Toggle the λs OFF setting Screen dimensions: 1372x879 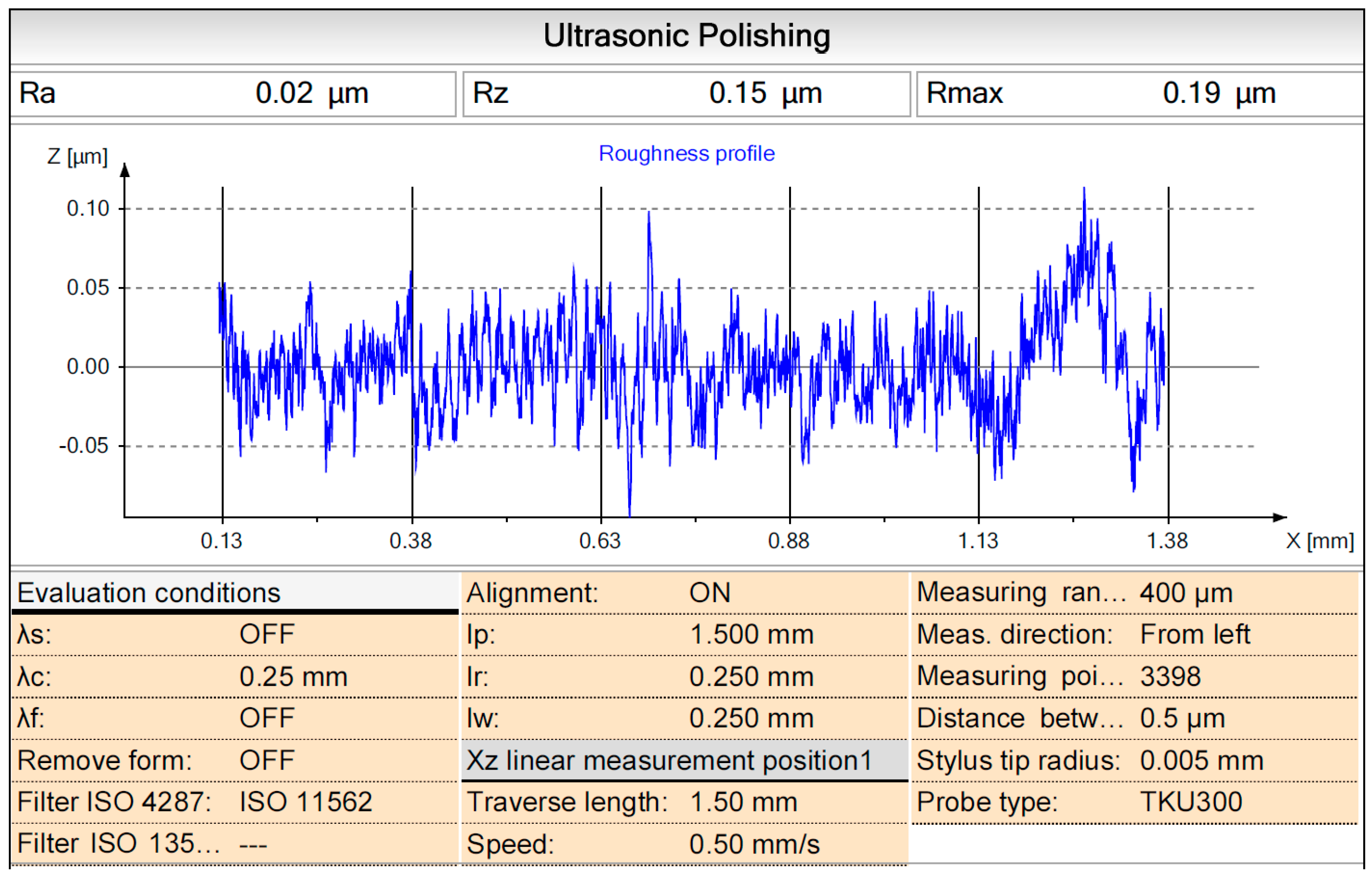pos(267,635)
